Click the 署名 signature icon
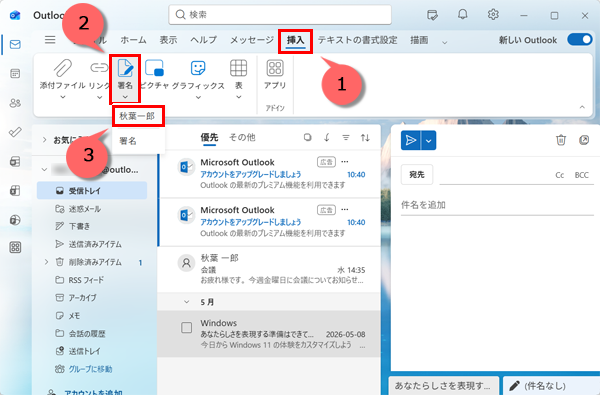Screen dimensions: 600x395 [x=125, y=68]
